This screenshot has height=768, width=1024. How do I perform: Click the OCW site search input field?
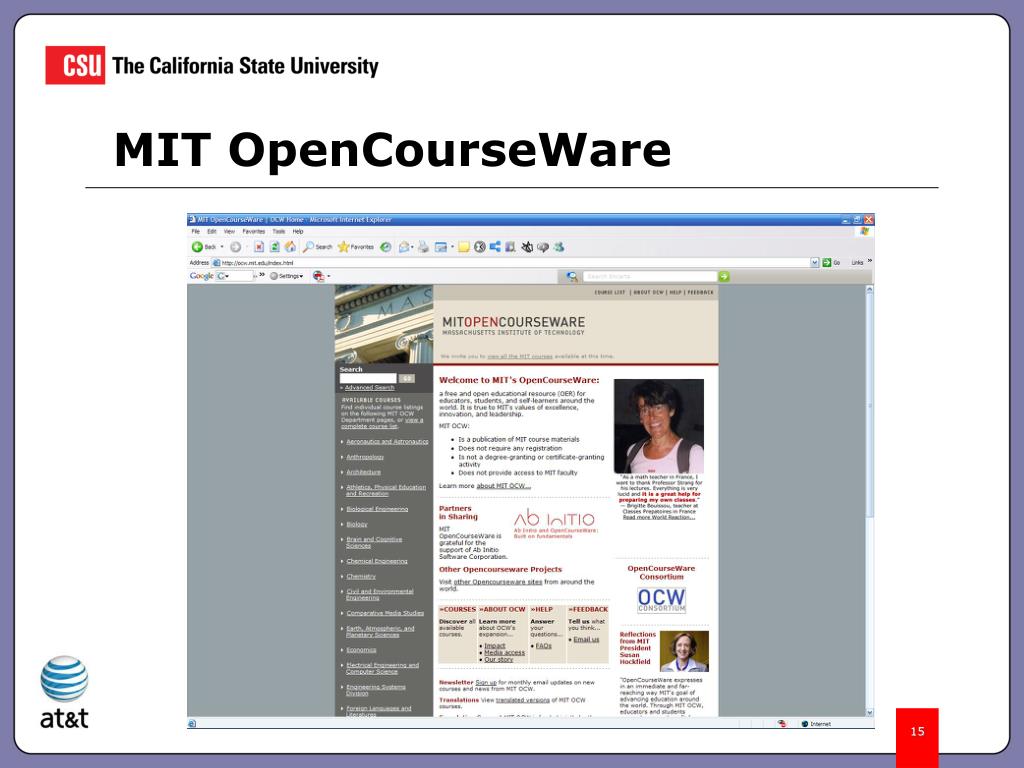coord(368,378)
